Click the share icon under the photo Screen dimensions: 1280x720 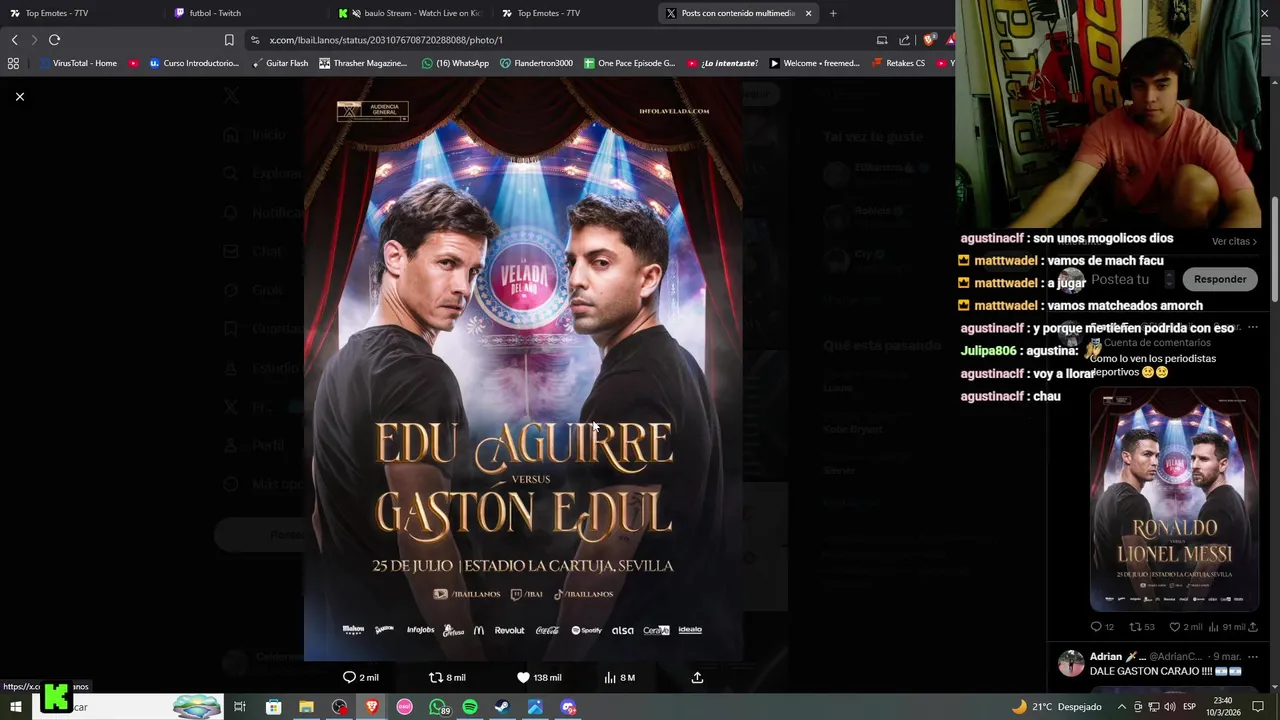click(697, 677)
